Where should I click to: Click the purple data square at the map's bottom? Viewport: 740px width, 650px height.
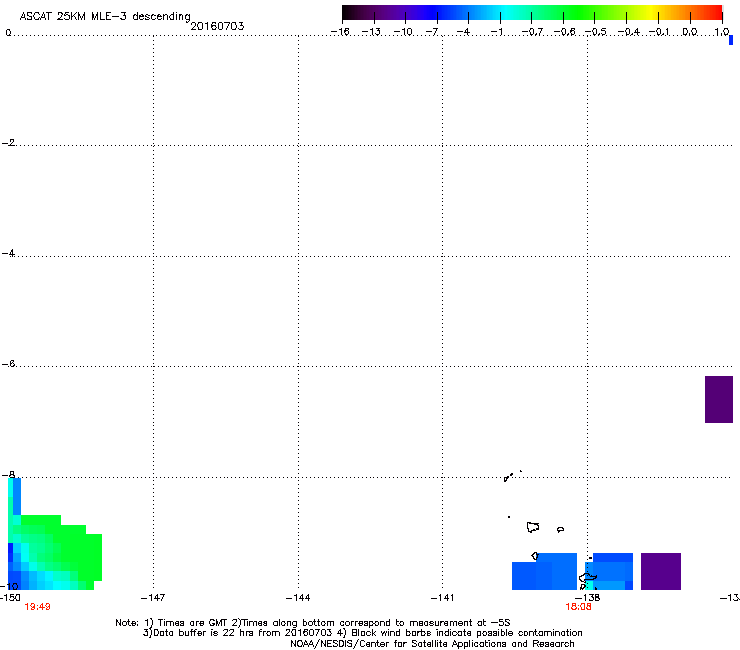661,571
